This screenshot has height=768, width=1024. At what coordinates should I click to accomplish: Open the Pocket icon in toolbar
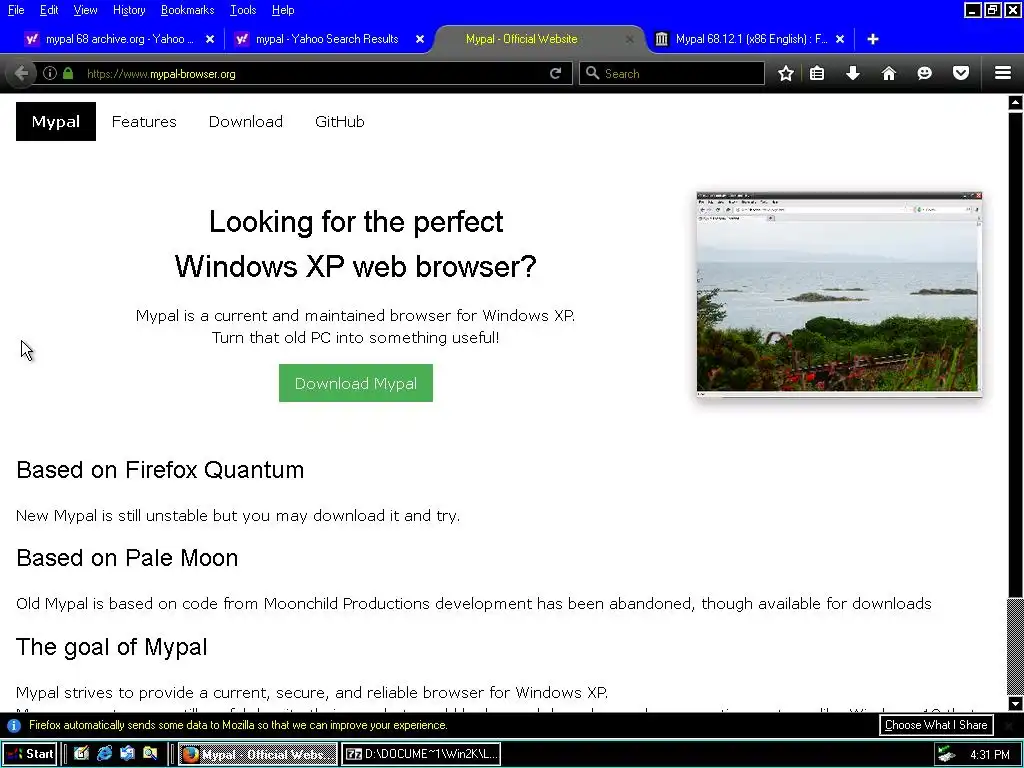961,73
